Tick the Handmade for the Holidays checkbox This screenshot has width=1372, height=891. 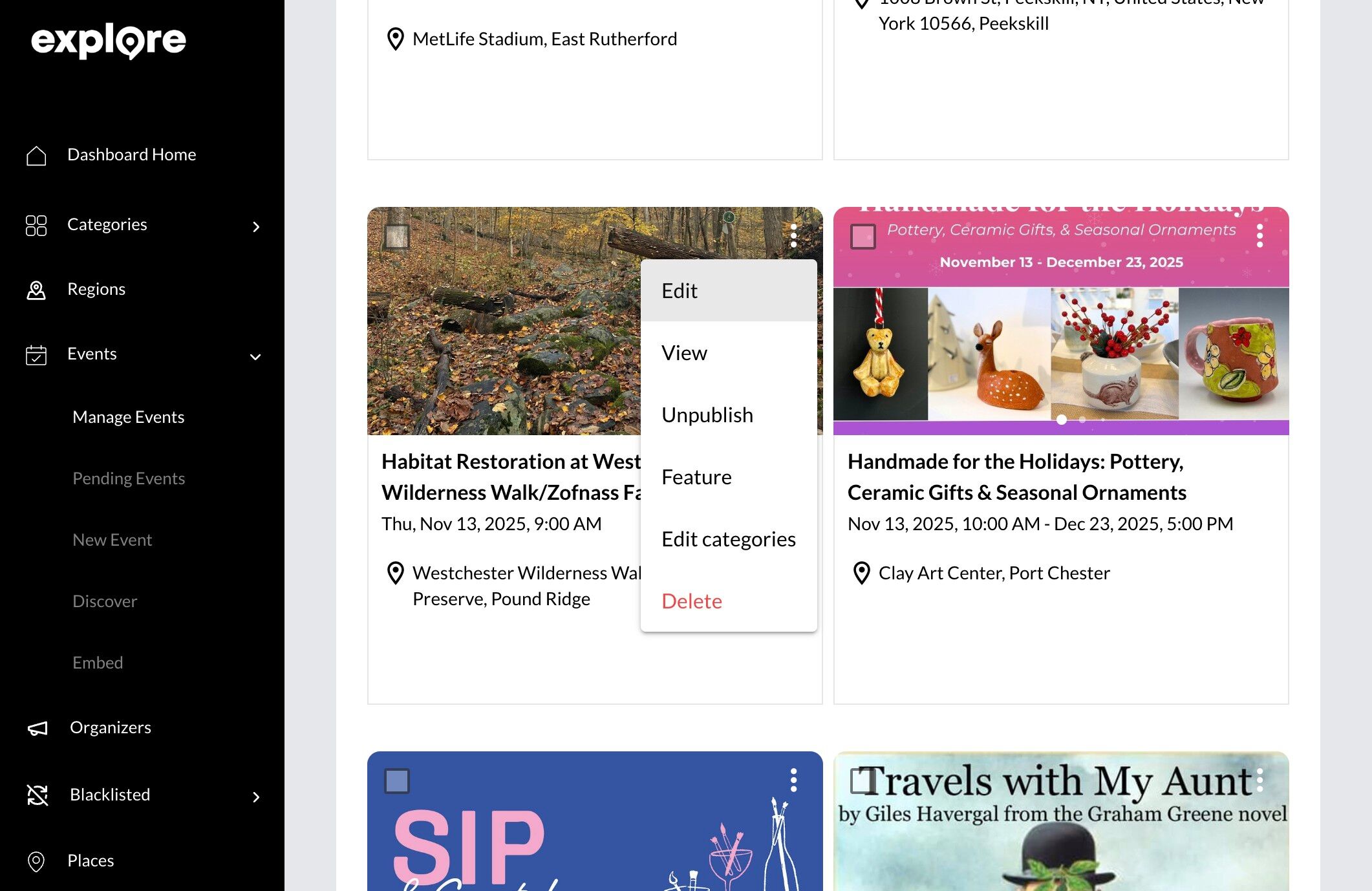(x=863, y=237)
